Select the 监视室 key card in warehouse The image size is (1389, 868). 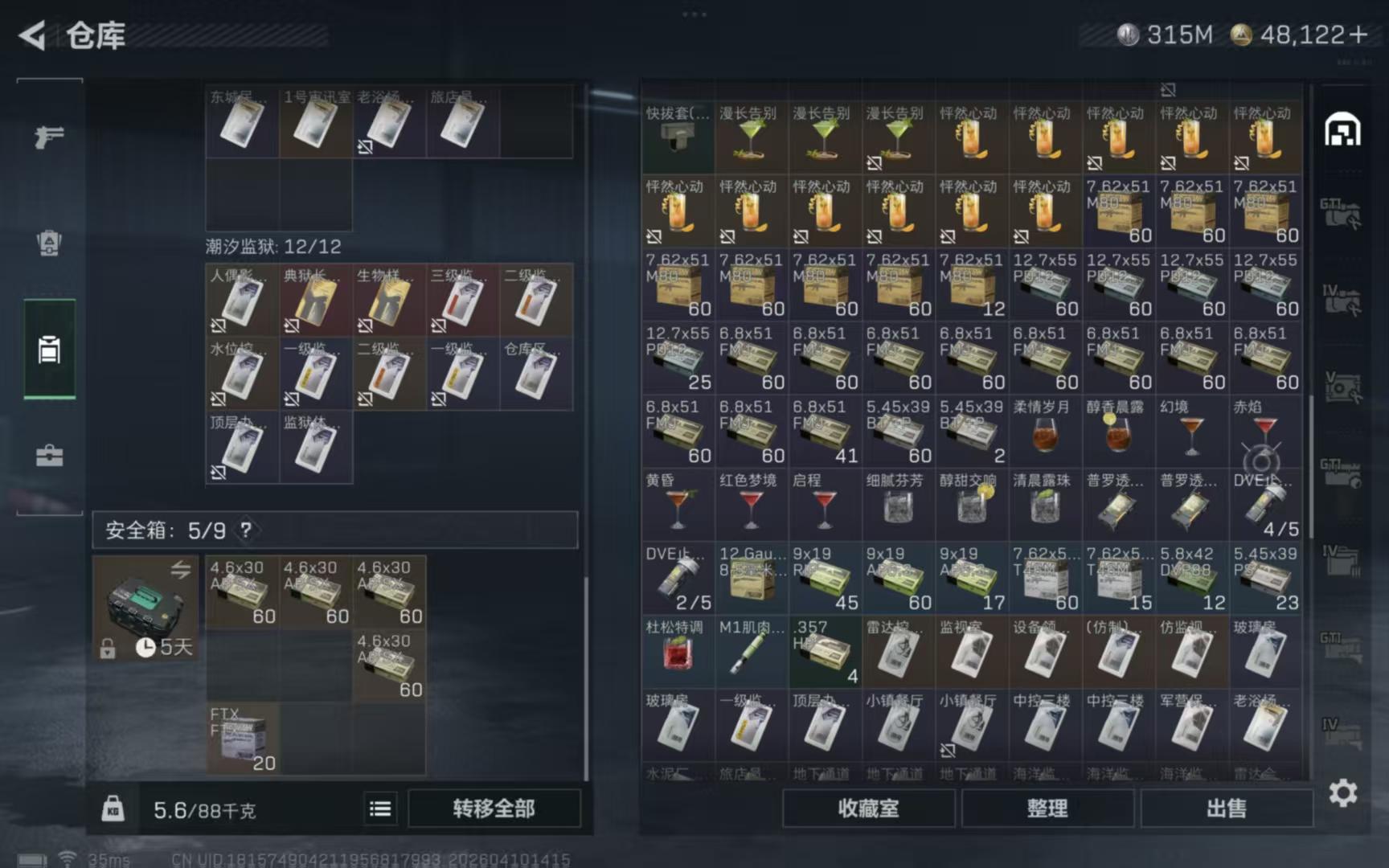(972, 652)
